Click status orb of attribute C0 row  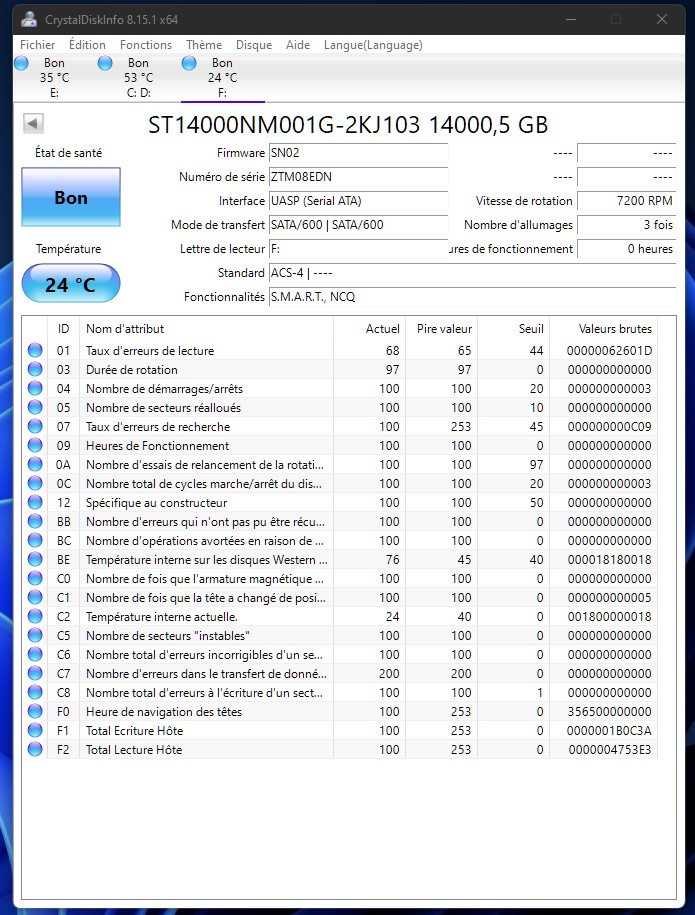[x=35, y=578]
